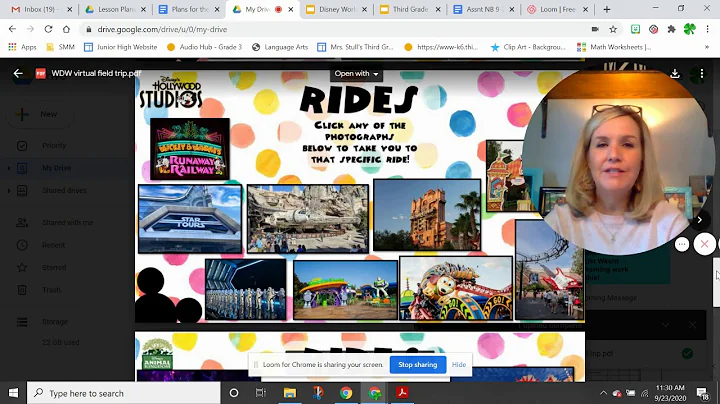Viewport: 720px width, 404px height.
Task: Open File Explorer from the taskbar
Action: [x=290, y=393]
